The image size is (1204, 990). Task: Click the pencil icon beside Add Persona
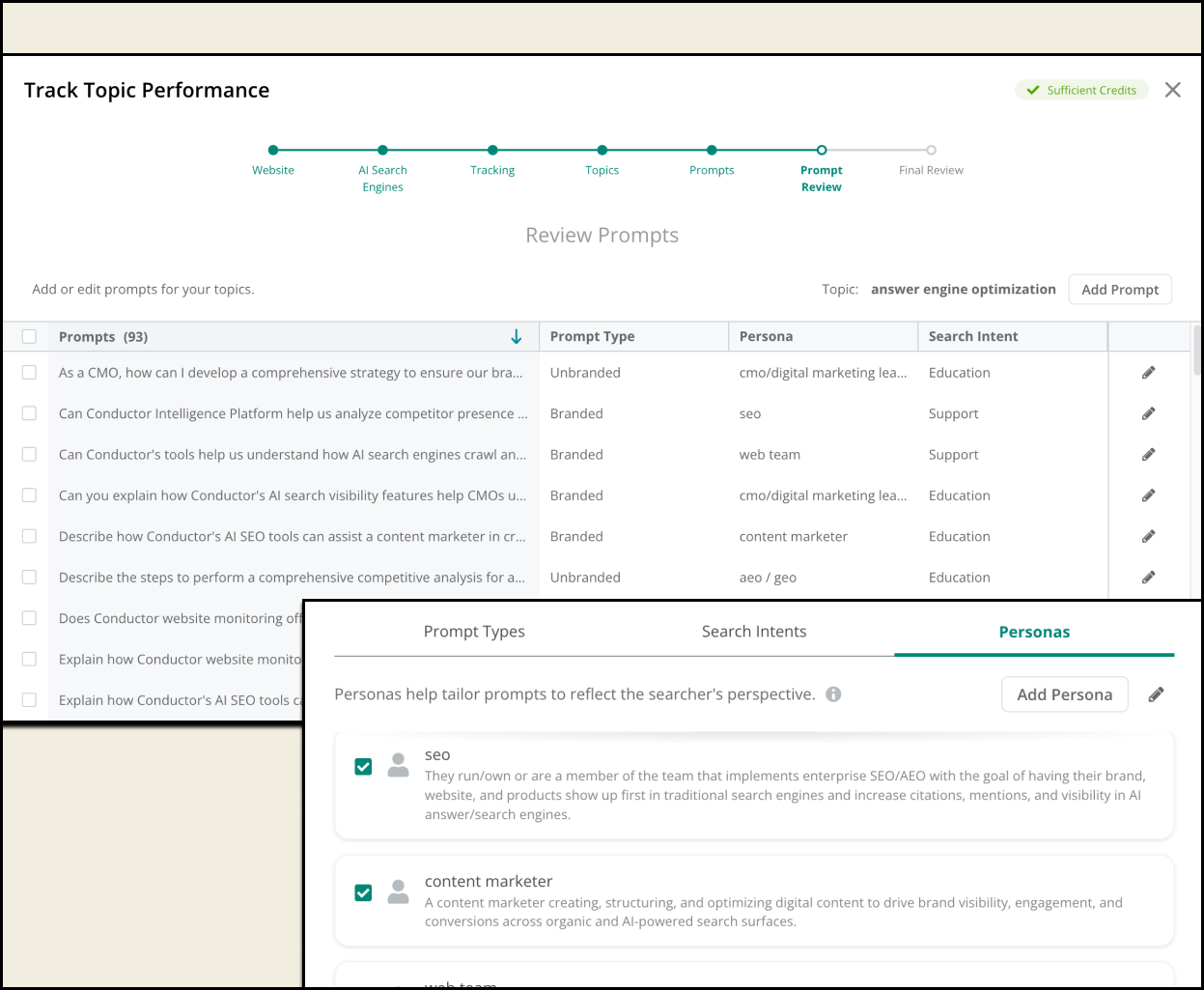pyautogui.click(x=1156, y=694)
